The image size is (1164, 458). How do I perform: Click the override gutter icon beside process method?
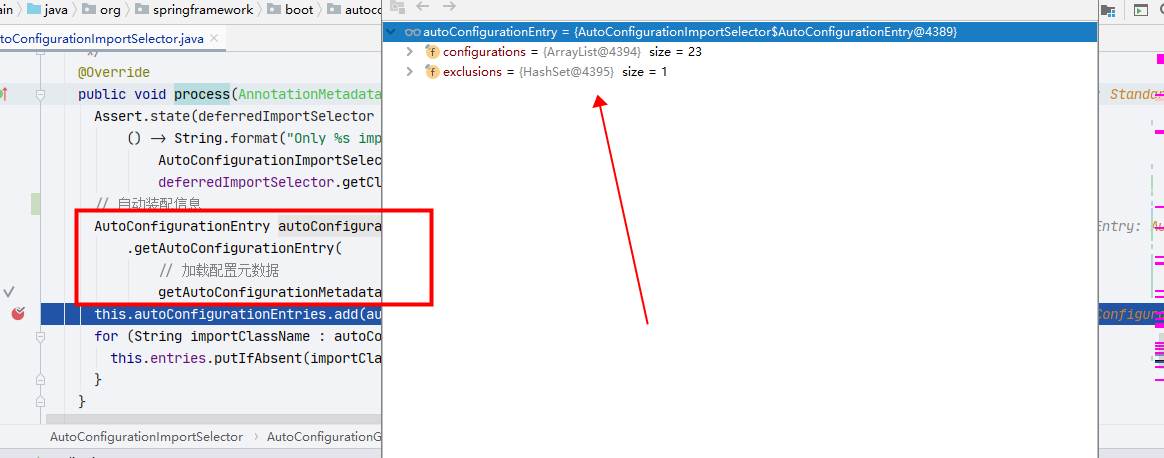point(4,94)
